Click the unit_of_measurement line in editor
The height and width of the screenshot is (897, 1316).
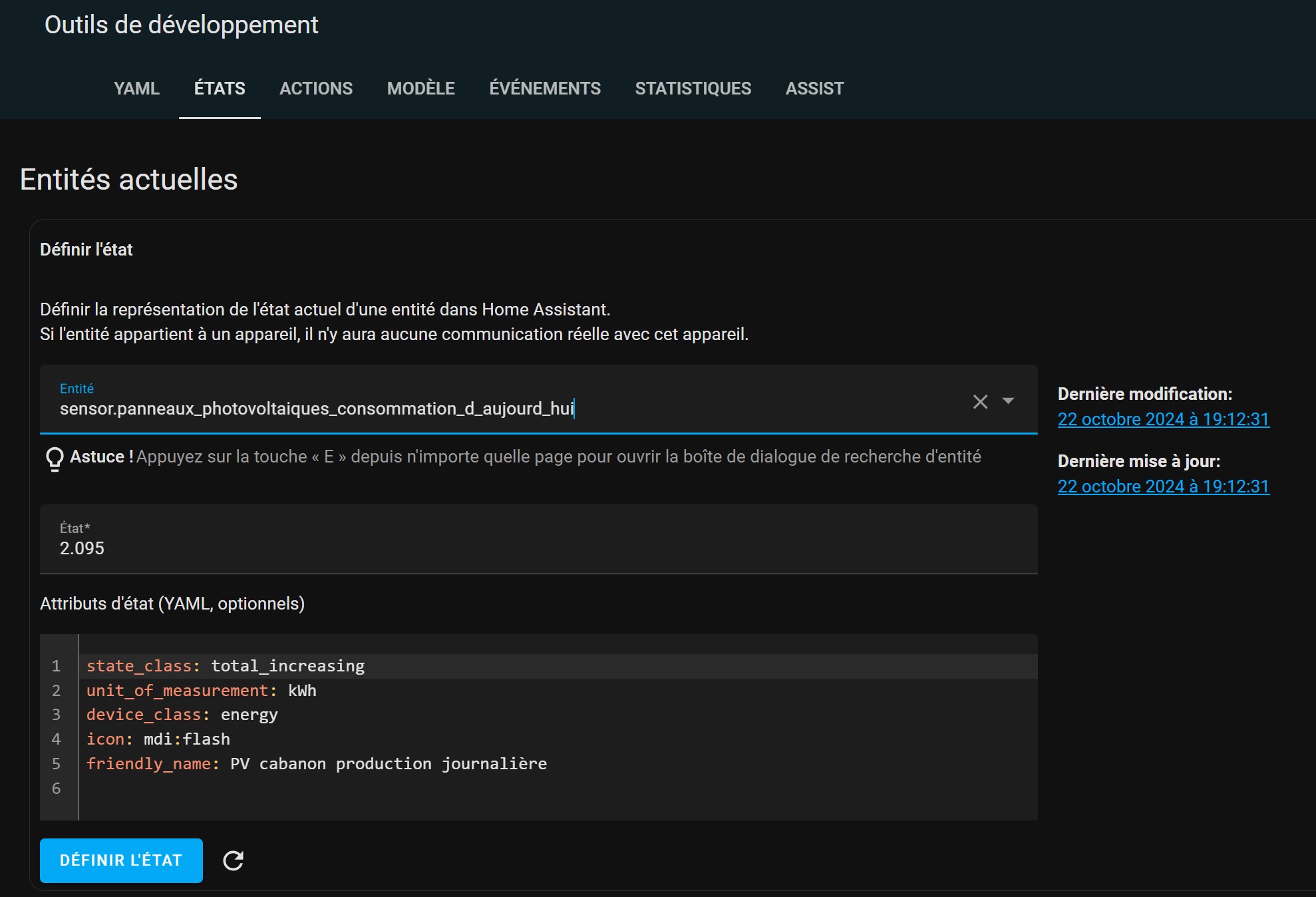click(x=558, y=691)
